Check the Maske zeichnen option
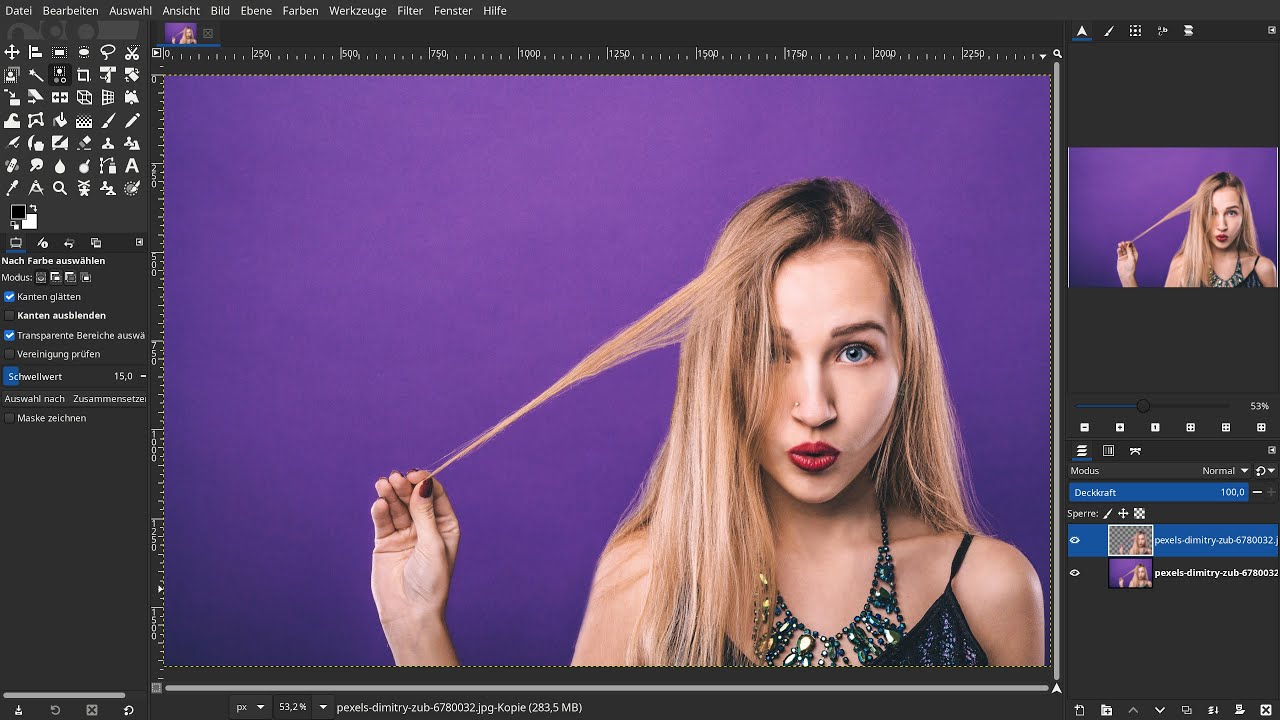Viewport: 1280px width, 720px height. point(10,418)
